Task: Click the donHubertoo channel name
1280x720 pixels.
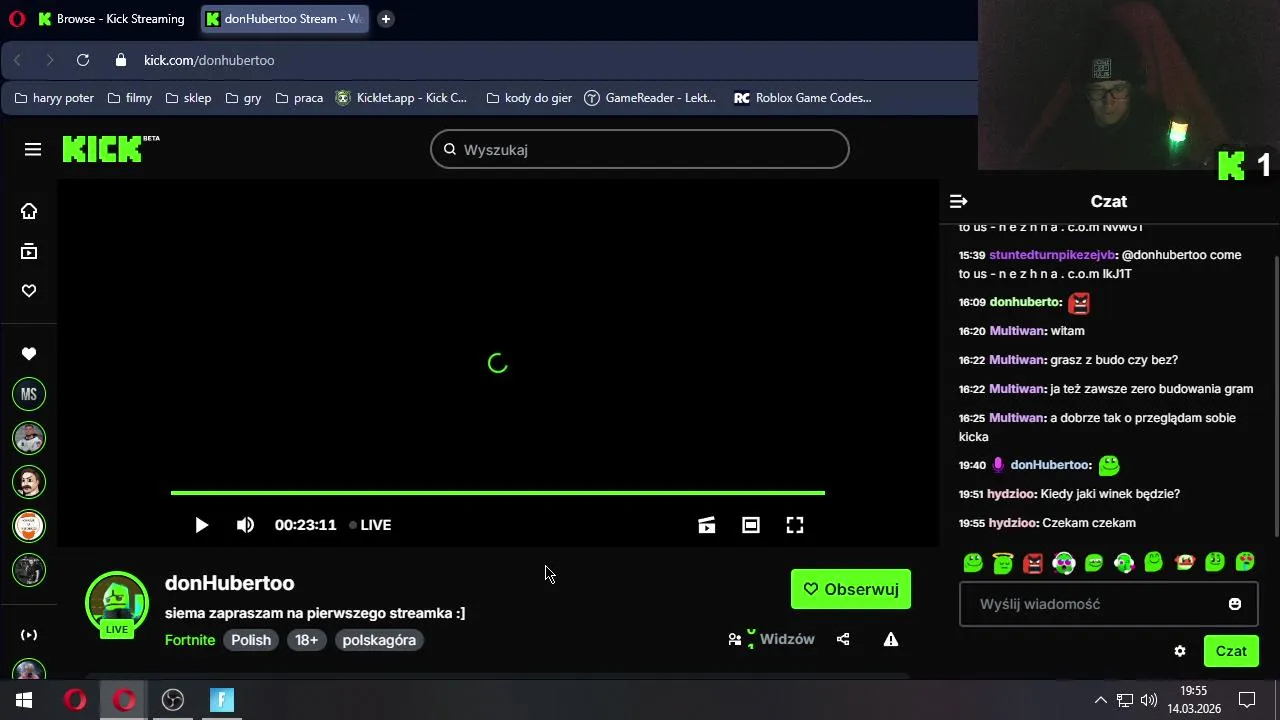Action: [x=230, y=583]
